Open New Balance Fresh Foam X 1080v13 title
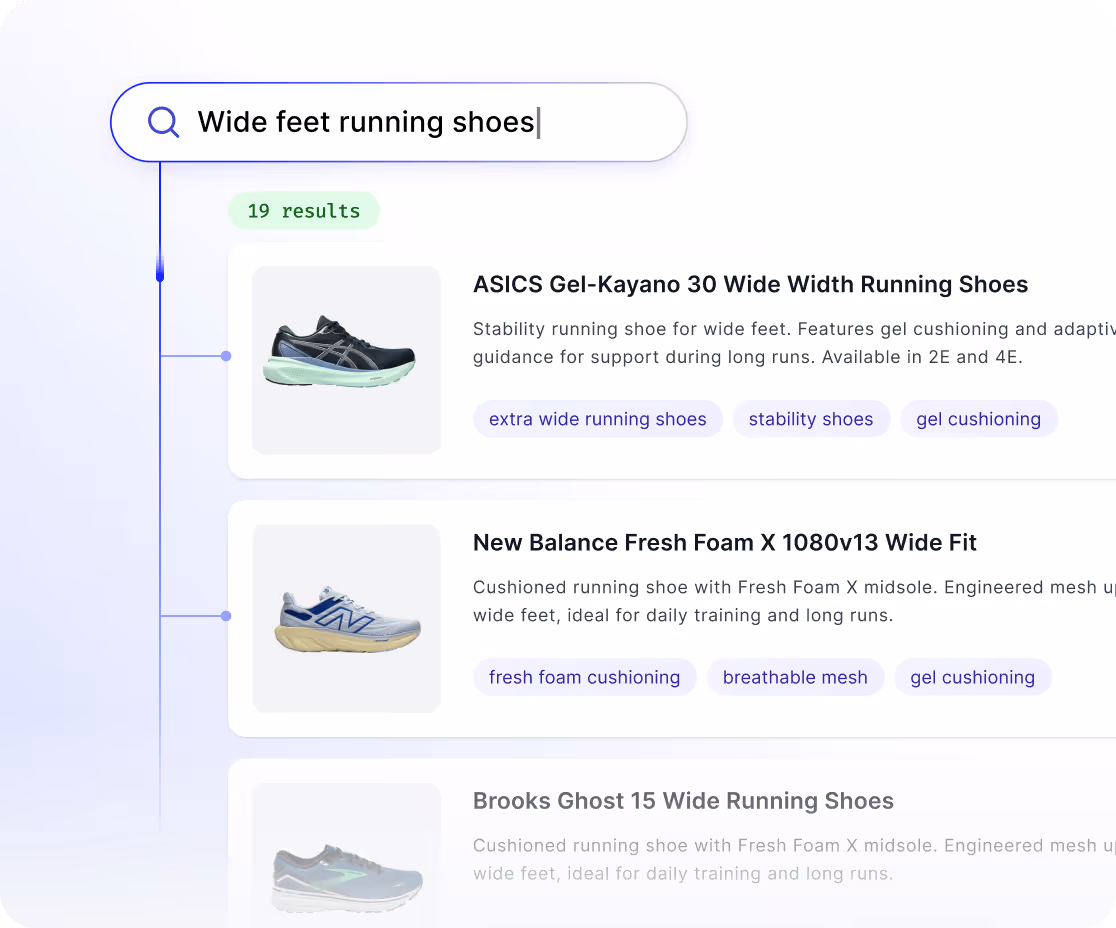 tap(725, 543)
